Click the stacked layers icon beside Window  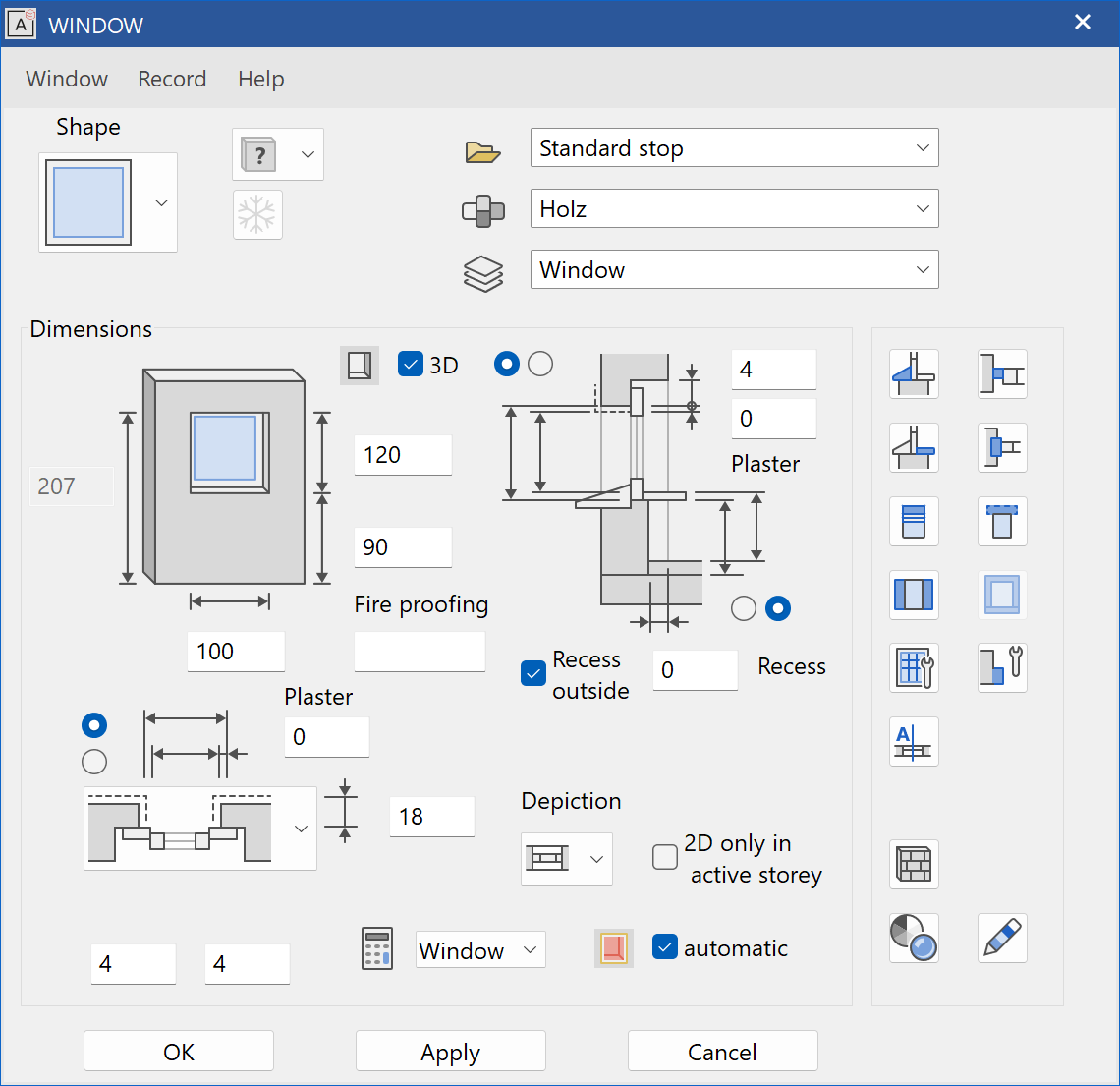click(x=482, y=273)
